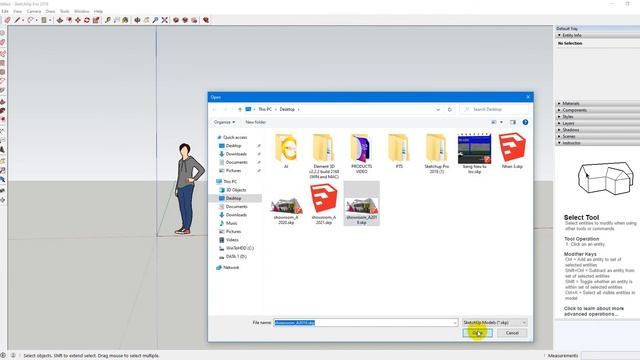The image size is (640, 360).
Task: Select the Paint Bucket tool
Action: 125,20
